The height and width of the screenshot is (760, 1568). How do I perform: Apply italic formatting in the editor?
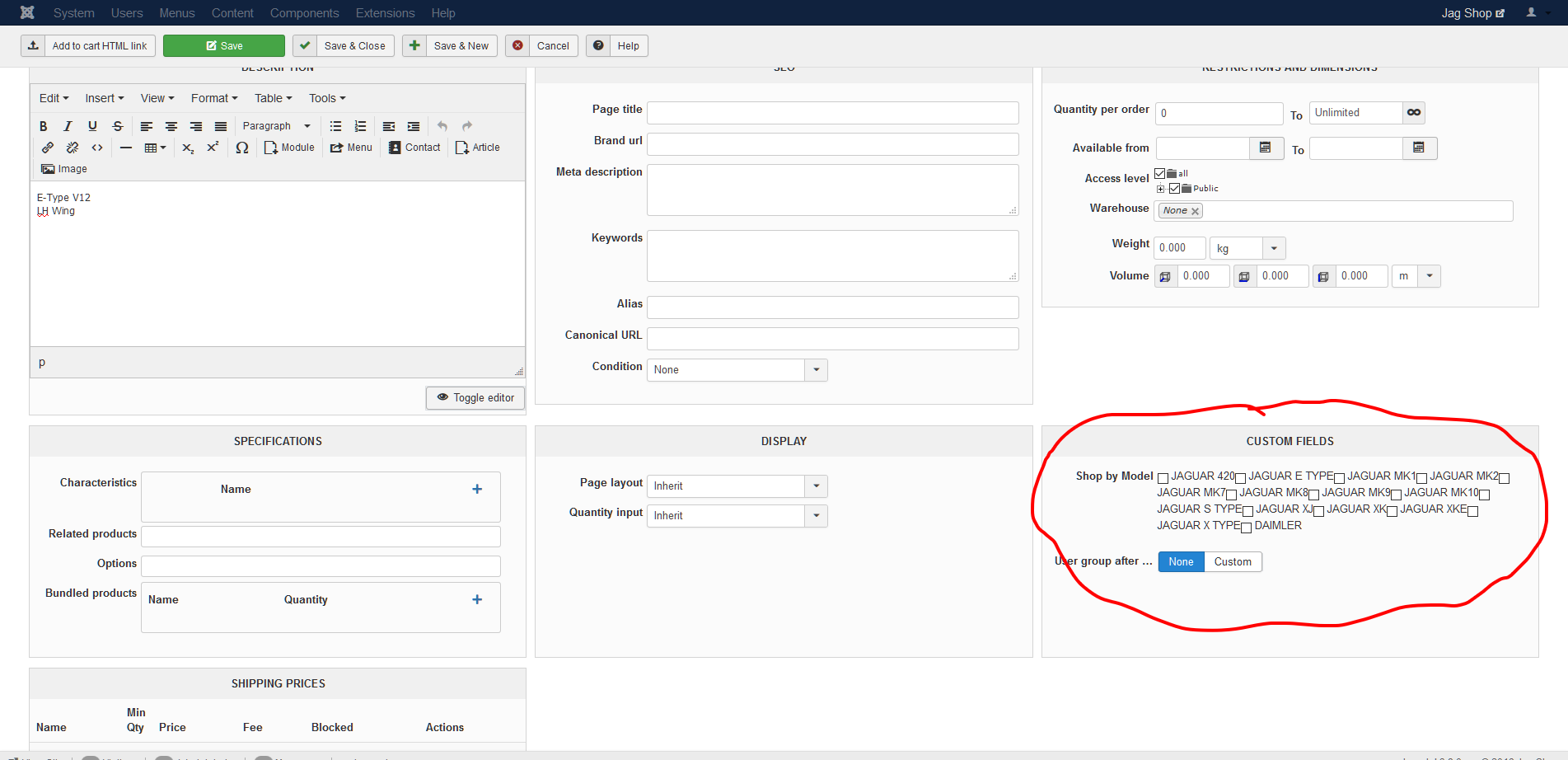tap(68, 126)
